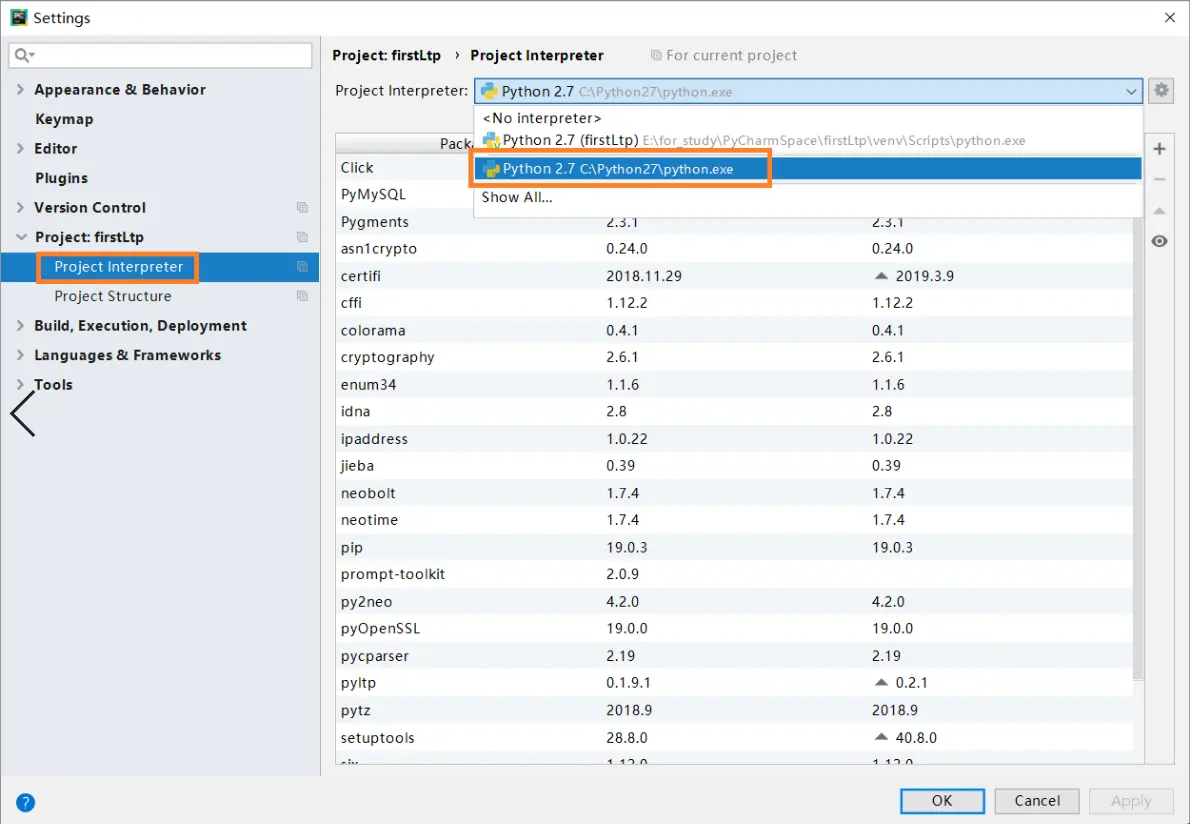Select Python 2.7 (firstLtp) venv interpreter
1190x824 pixels.
tap(808, 140)
